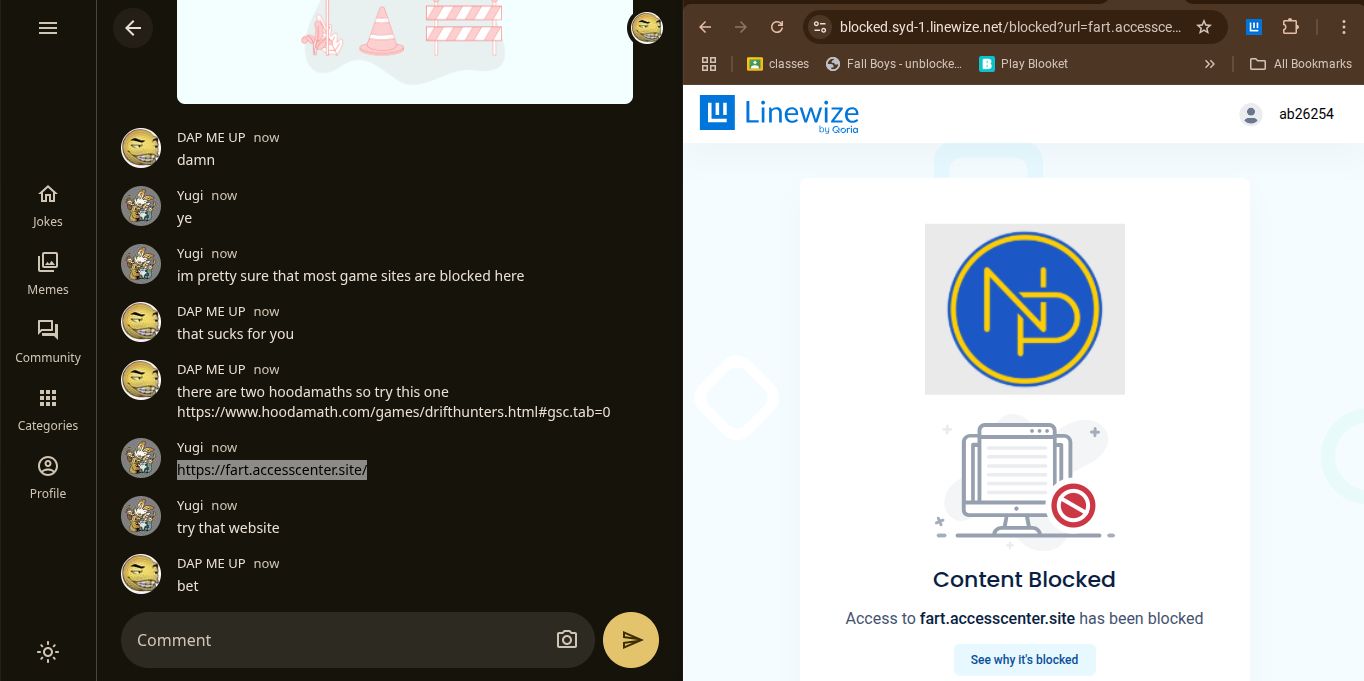Go to the Memes section
The image size is (1364, 681).
47,273
